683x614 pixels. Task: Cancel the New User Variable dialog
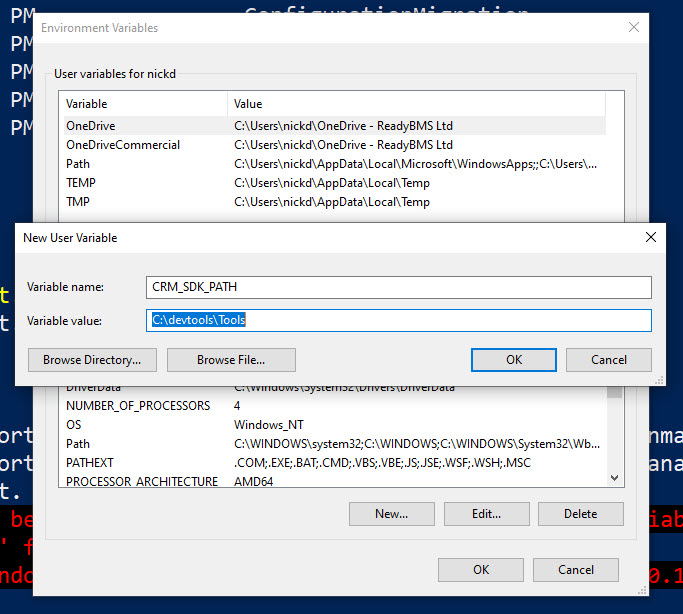coord(608,360)
